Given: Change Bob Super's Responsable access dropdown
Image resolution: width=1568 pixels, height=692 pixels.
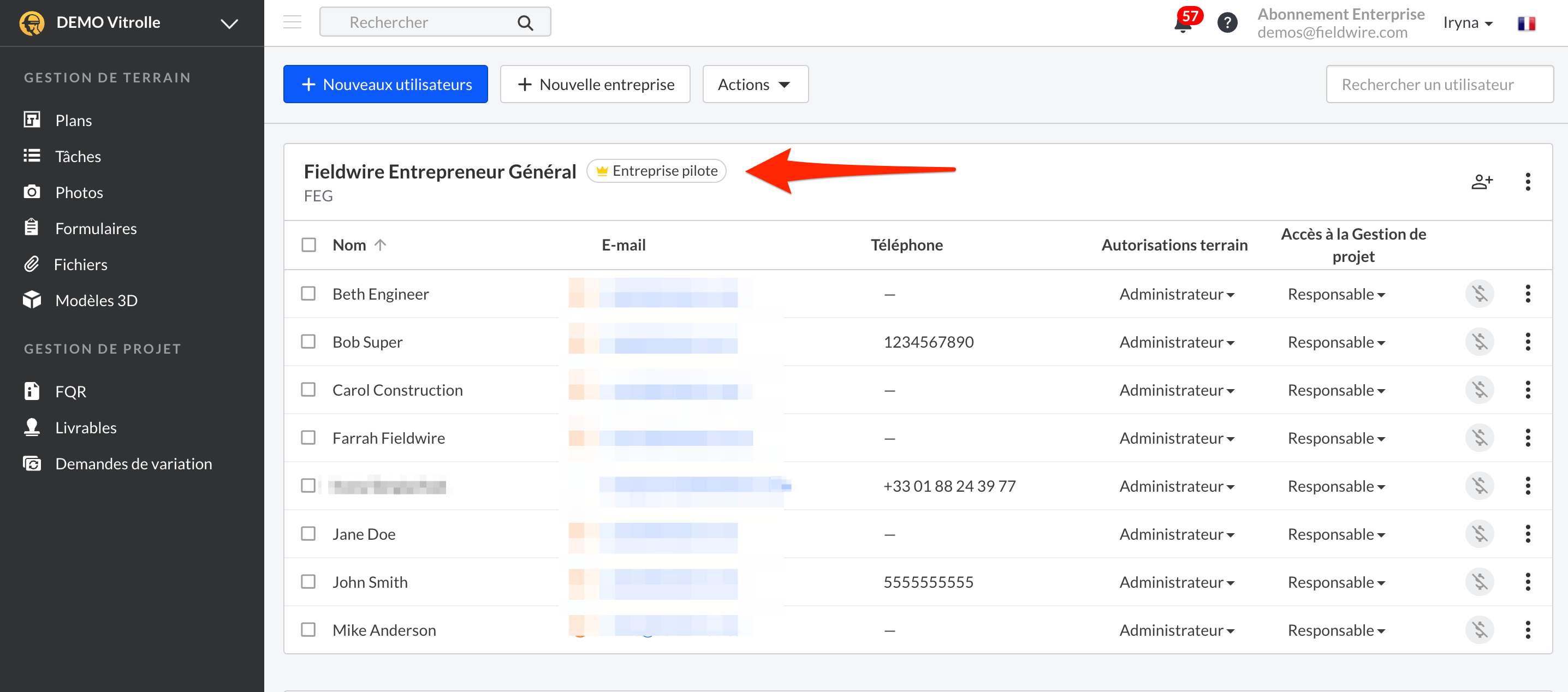Looking at the screenshot, I should click(1336, 343).
